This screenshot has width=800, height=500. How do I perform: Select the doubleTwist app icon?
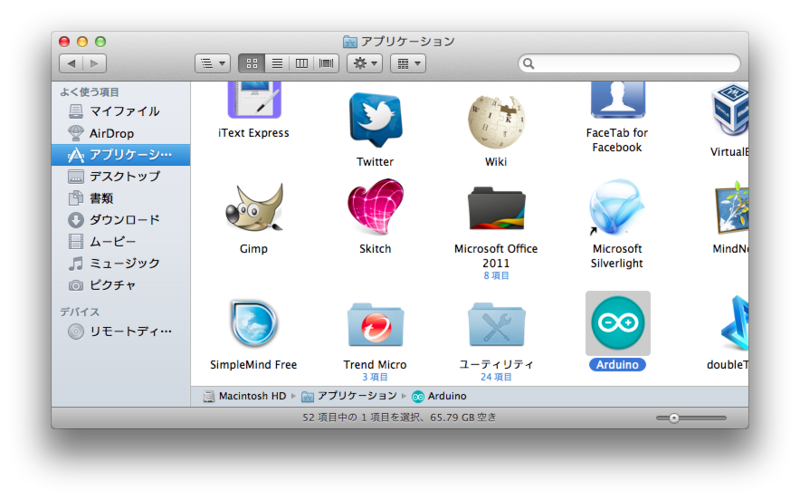734,323
